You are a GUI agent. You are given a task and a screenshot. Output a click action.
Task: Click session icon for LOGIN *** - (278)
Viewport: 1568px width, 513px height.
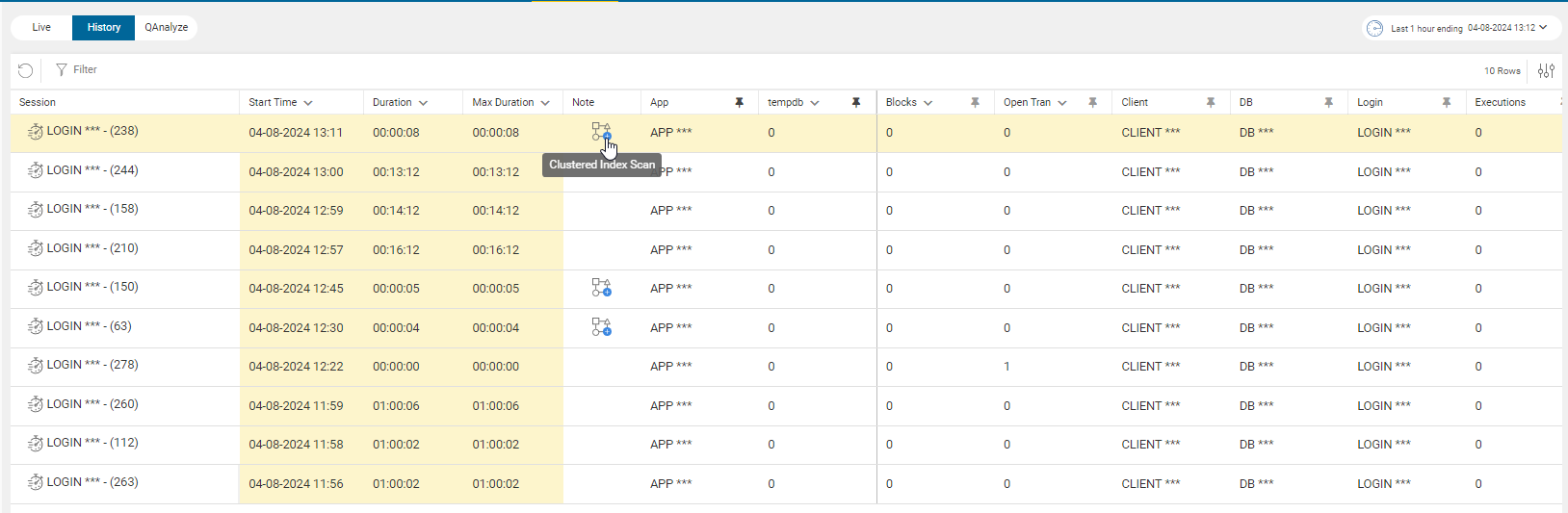(35, 366)
